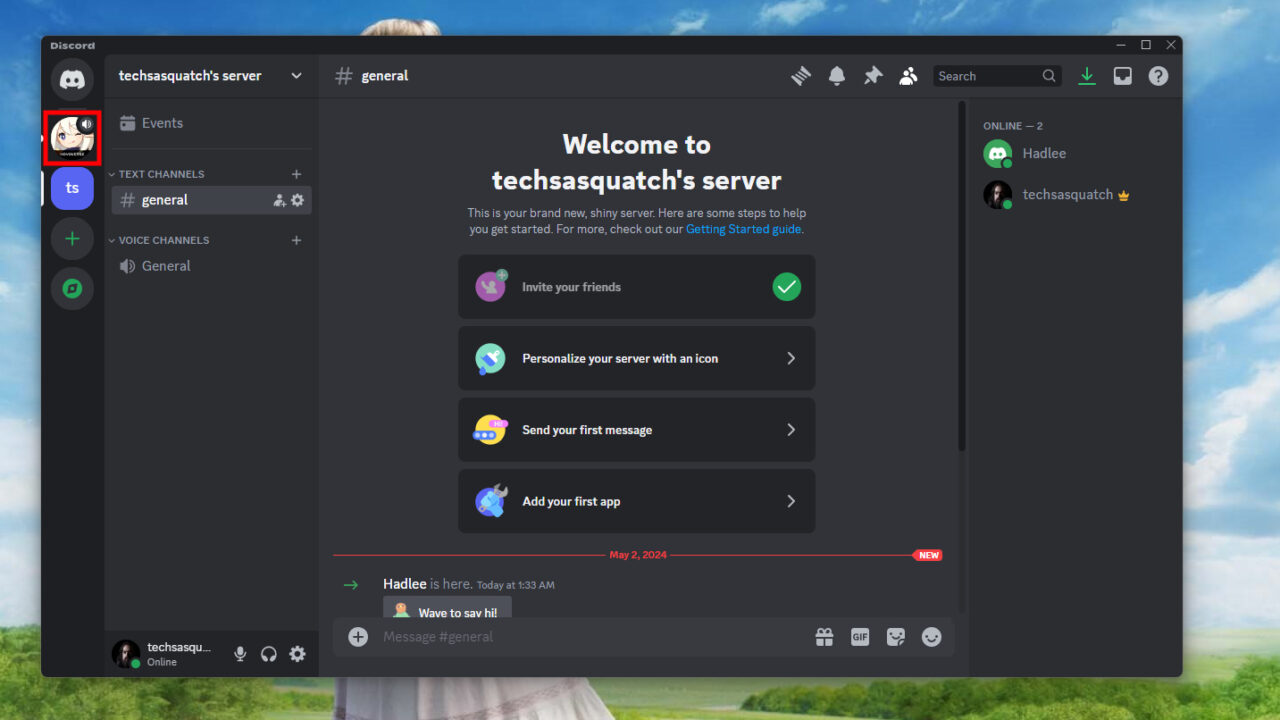Open the sticker picker
The height and width of the screenshot is (720, 1280).
[x=895, y=636]
